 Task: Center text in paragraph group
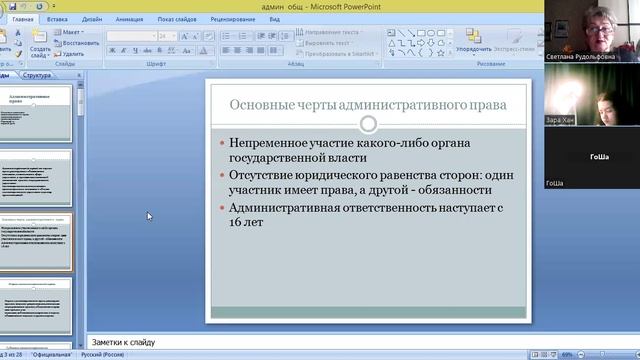[x=237, y=51]
